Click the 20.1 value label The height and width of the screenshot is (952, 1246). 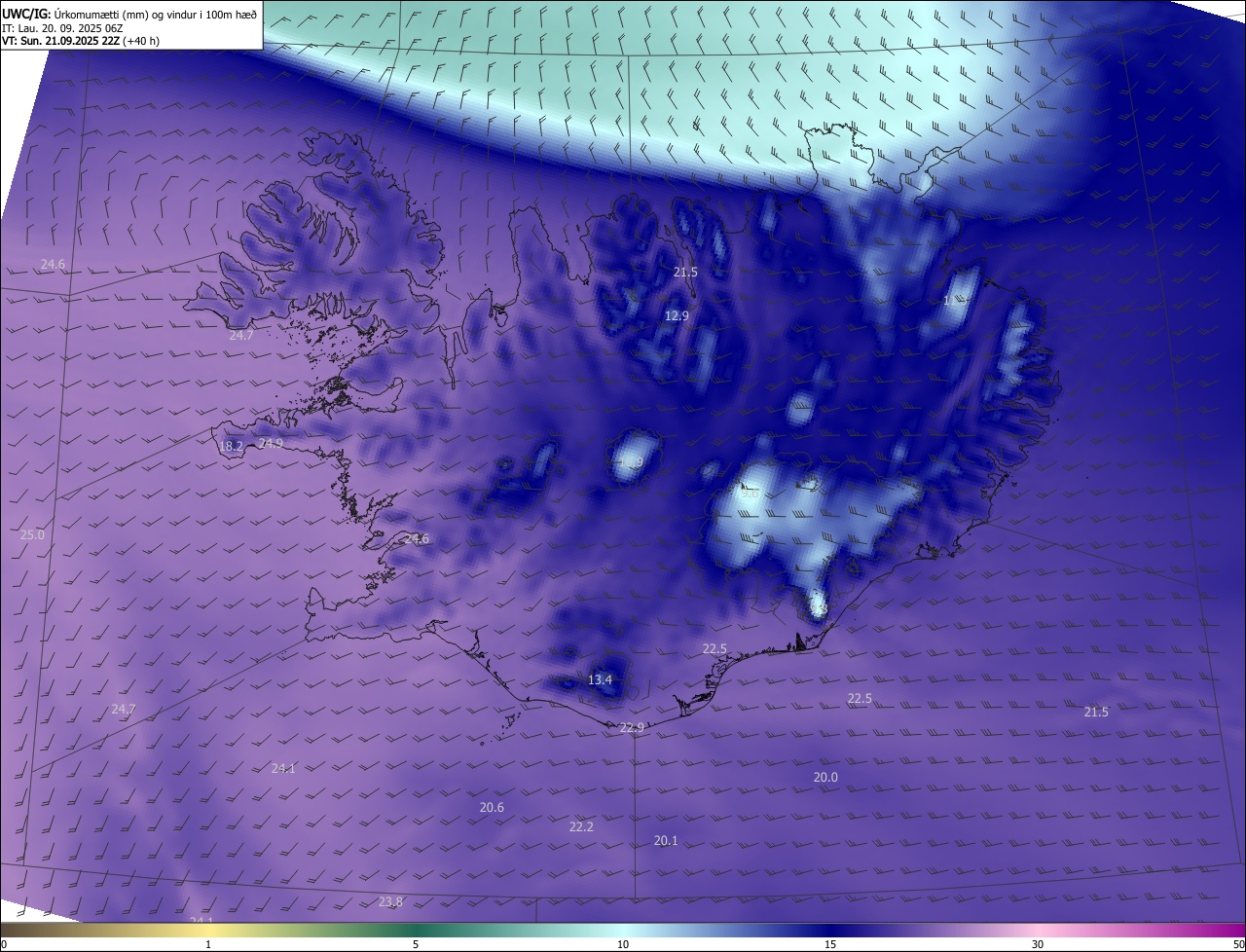click(x=666, y=840)
